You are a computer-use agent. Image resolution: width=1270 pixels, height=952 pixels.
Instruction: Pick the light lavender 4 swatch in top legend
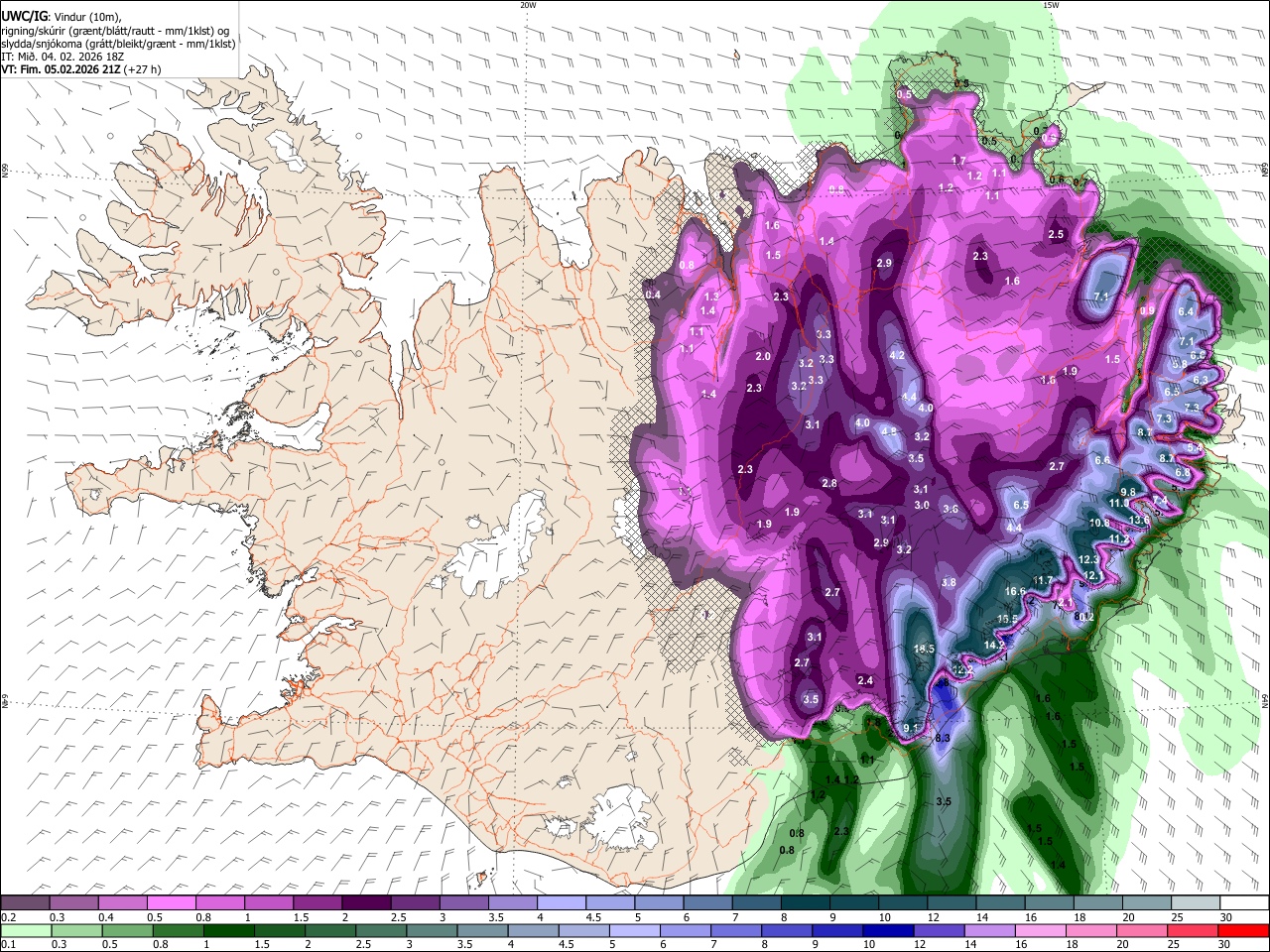[x=562, y=903]
